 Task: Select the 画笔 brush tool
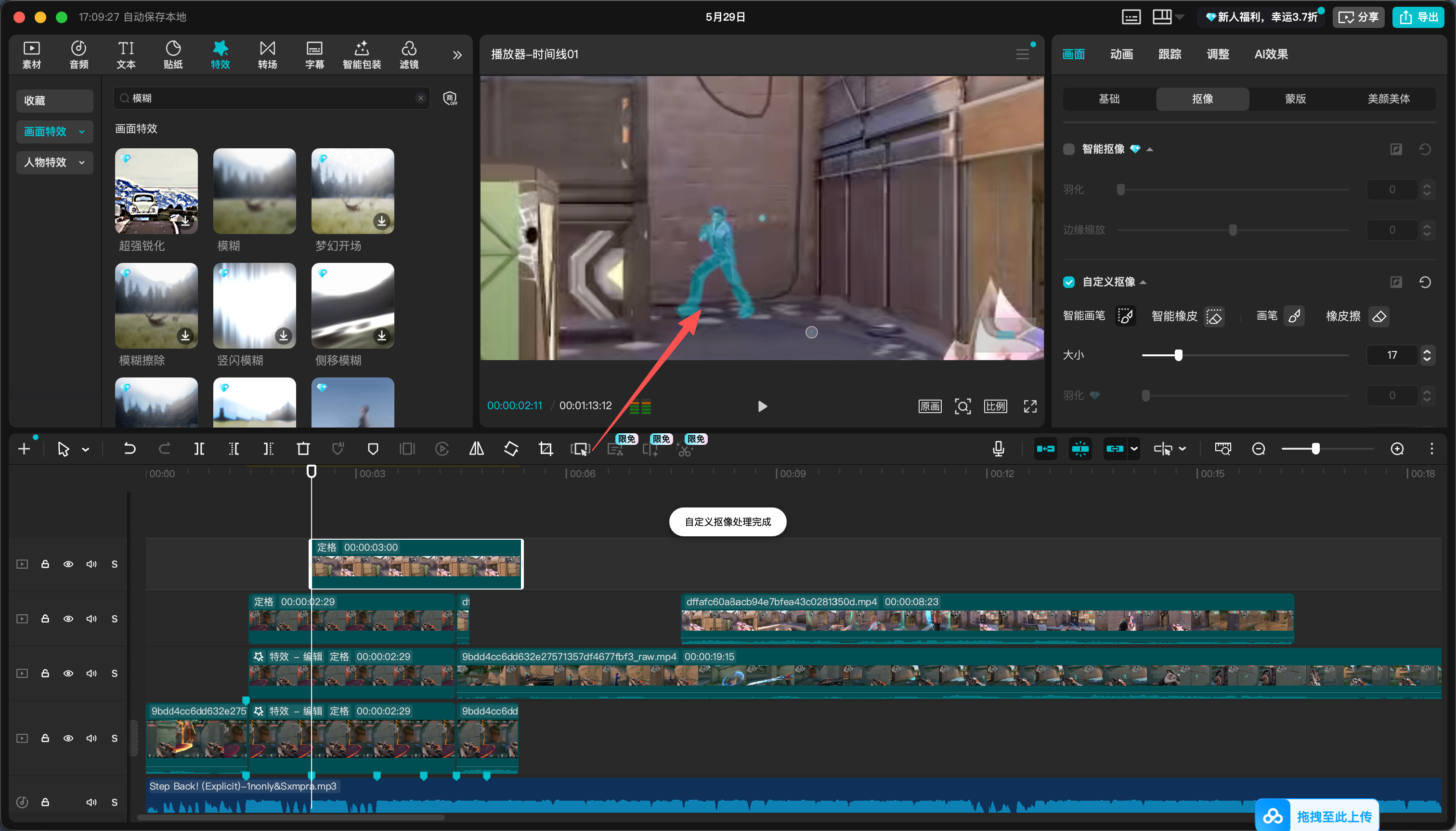[x=1295, y=316]
